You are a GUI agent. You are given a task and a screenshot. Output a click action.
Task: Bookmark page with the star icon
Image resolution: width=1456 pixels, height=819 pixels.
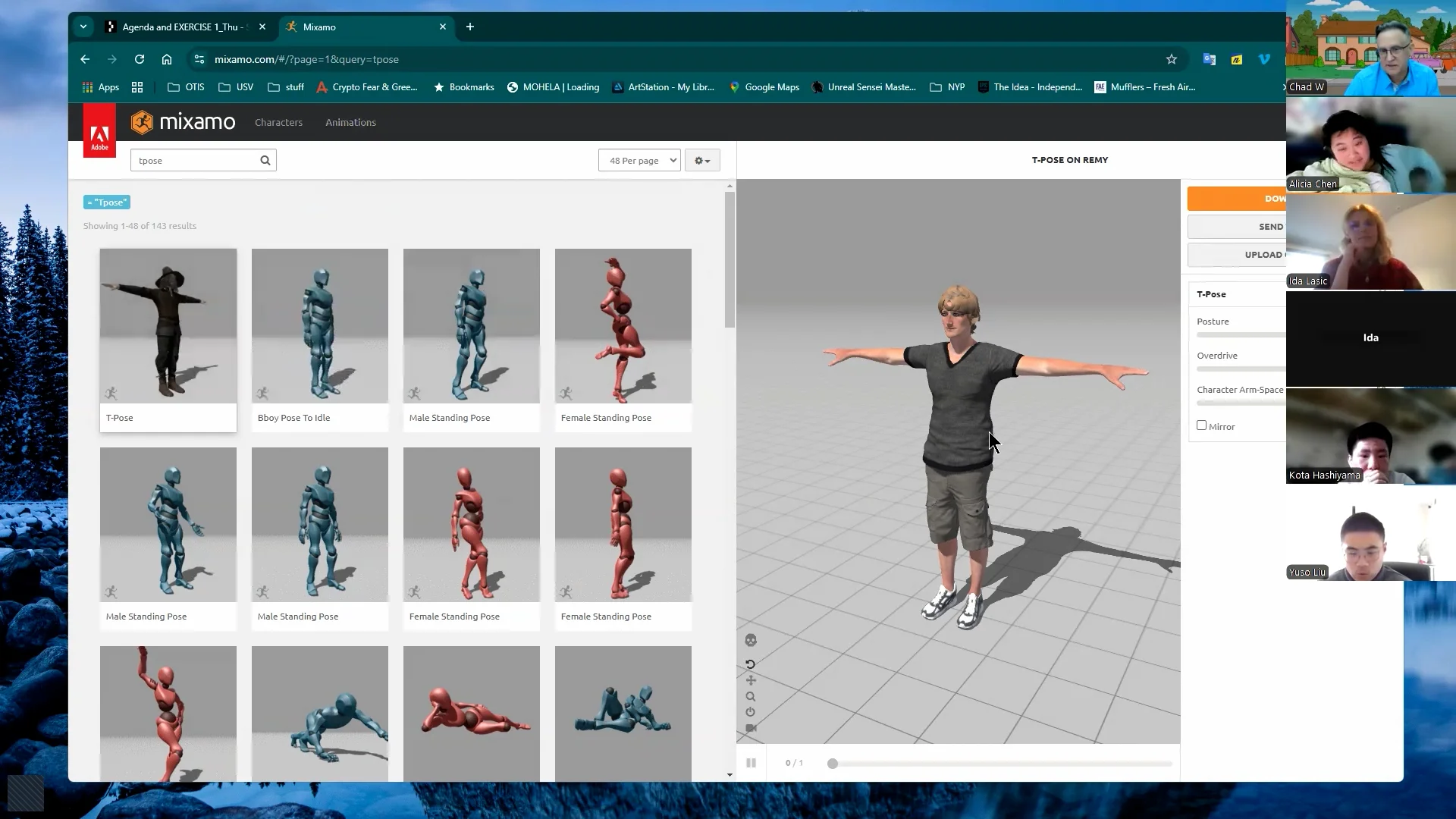click(1172, 59)
